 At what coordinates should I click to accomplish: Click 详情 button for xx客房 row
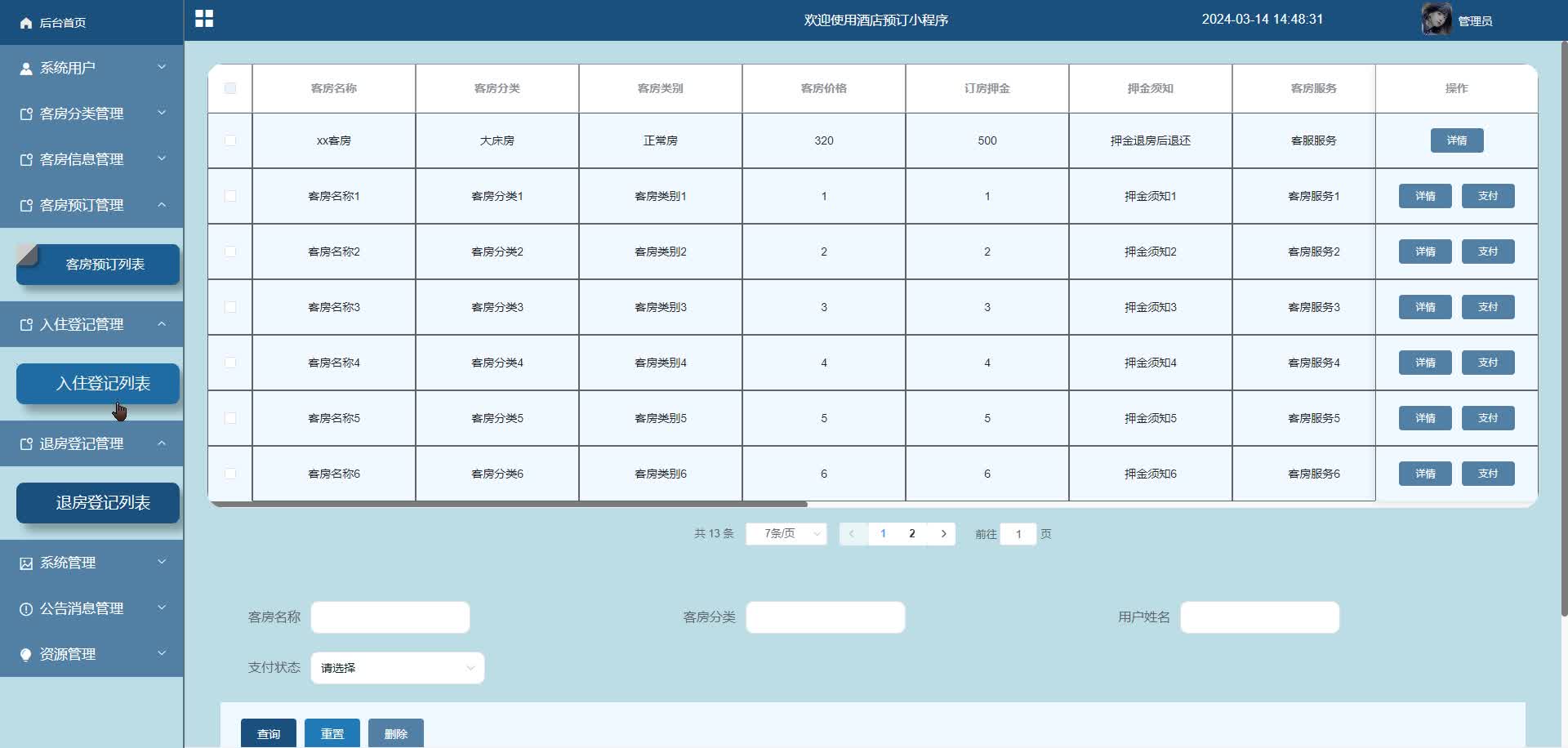click(x=1457, y=140)
